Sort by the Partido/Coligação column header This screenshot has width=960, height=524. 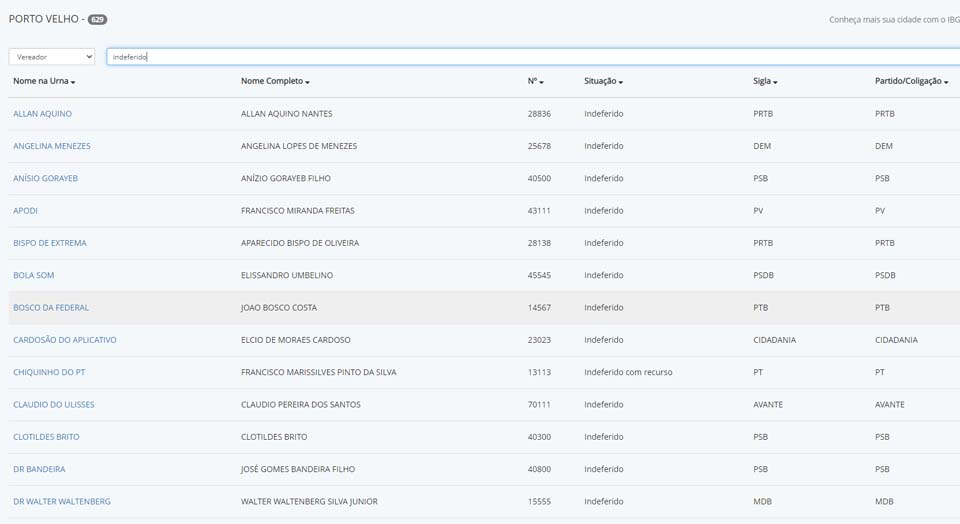click(911, 81)
